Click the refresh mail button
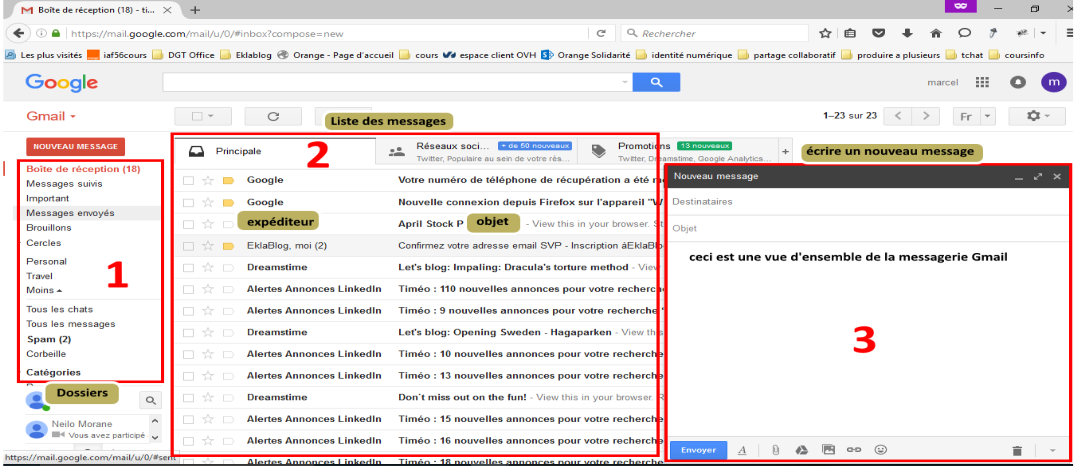This screenshot has width=1074, height=466. (275, 116)
